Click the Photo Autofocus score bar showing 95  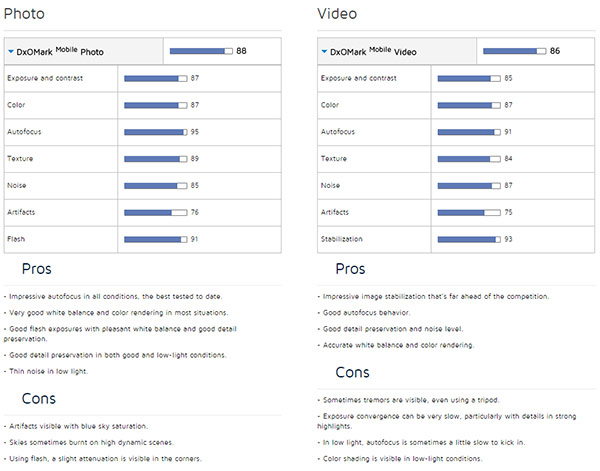156,132
